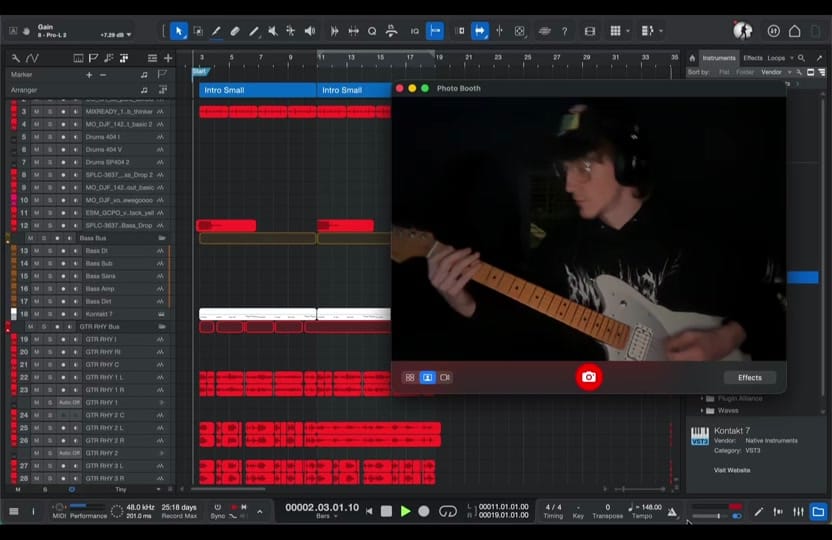
Task: Select the Range tool
Action: tap(198, 31)
